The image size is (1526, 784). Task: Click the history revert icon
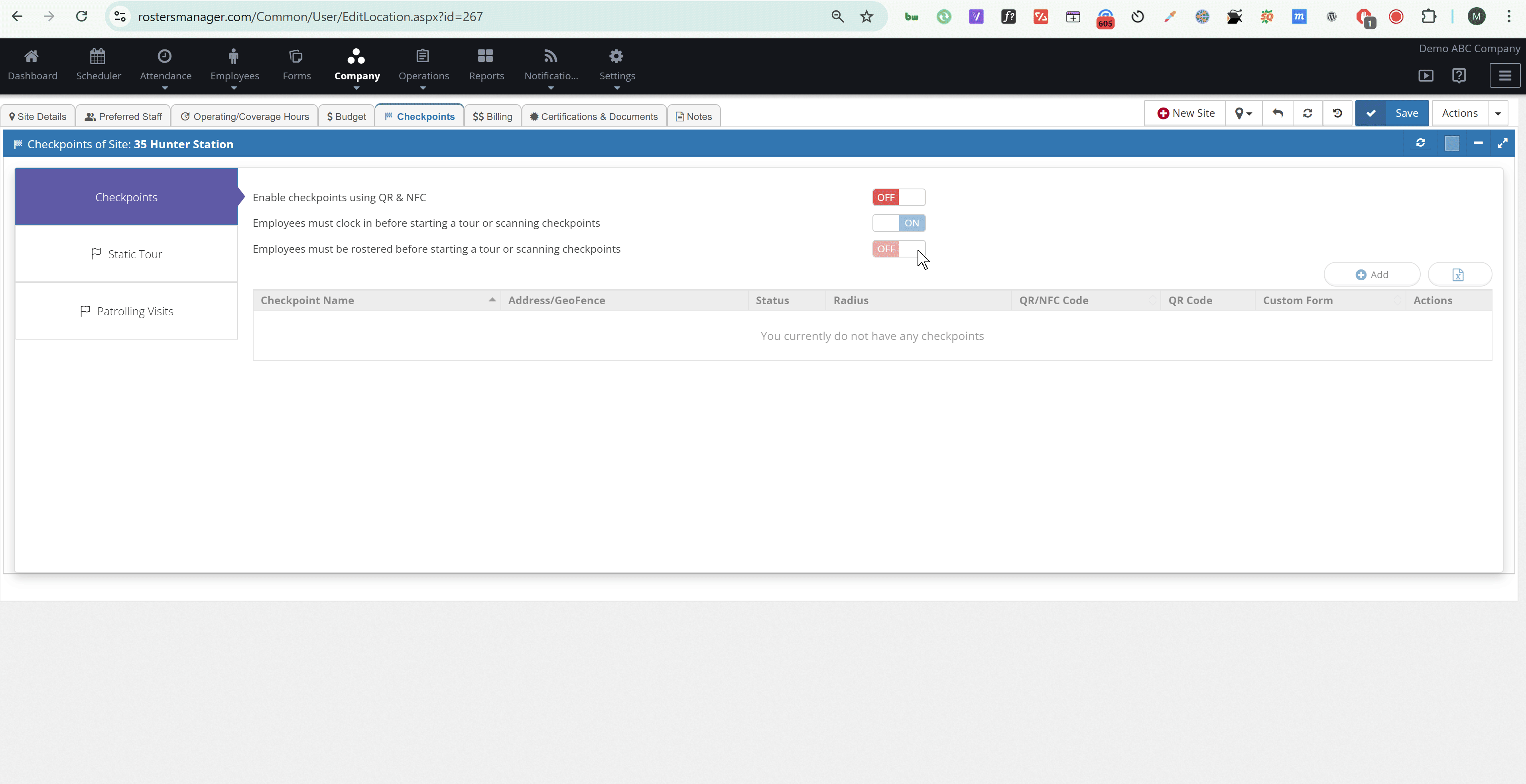coord(1338,113)
